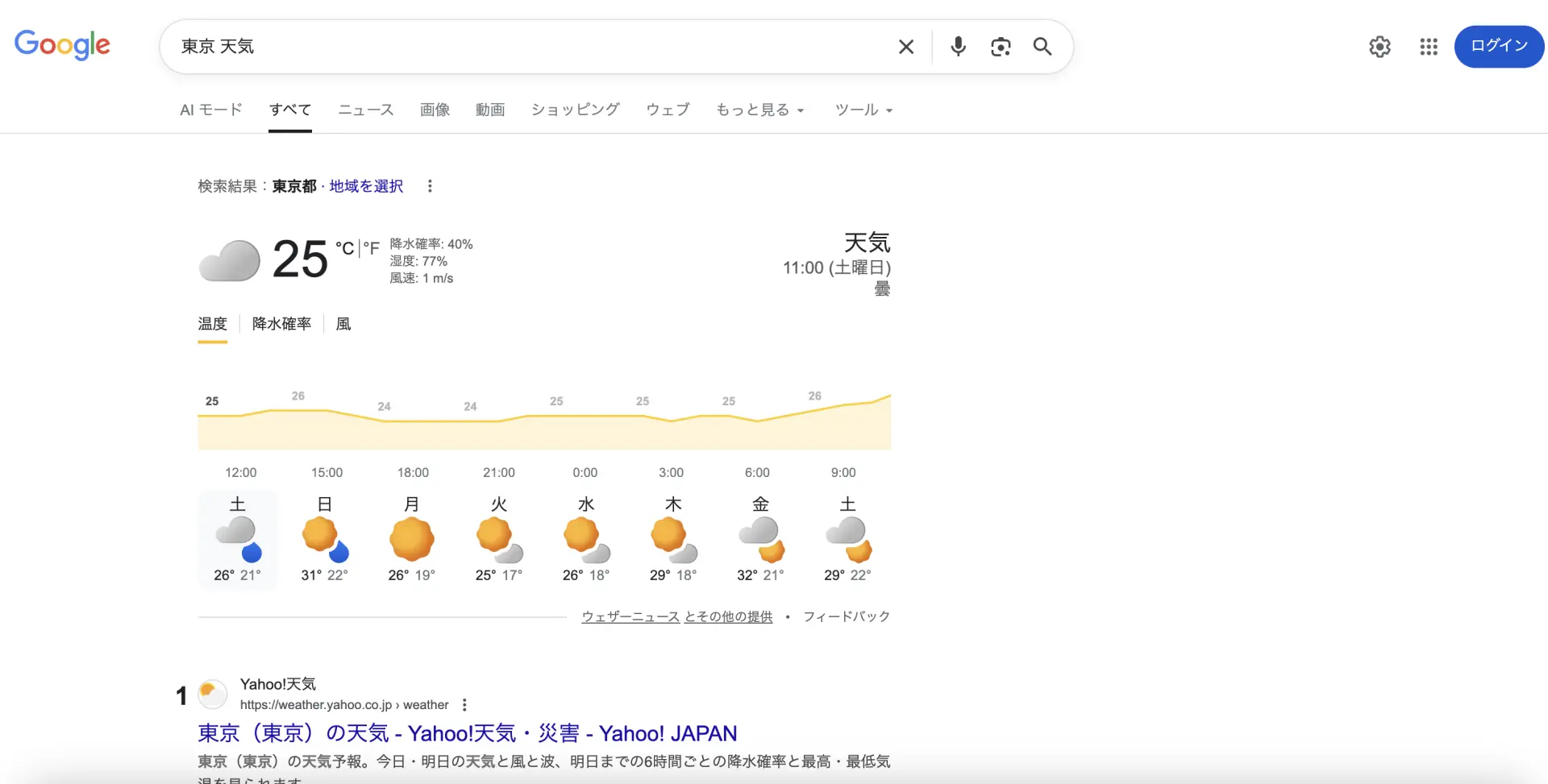This screenshot has height=784, width=1548.
Task: Open 画像 tab
Action: 435,110
